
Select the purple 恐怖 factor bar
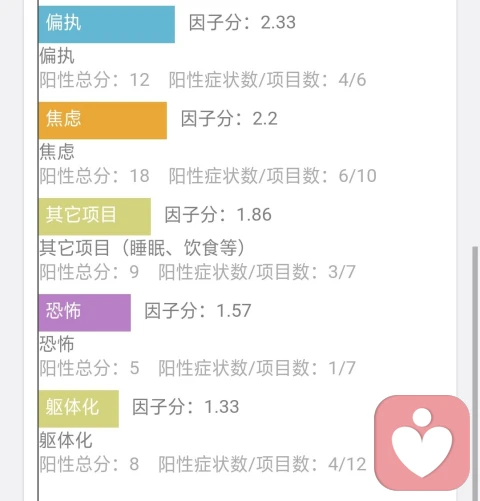[85, 312]
